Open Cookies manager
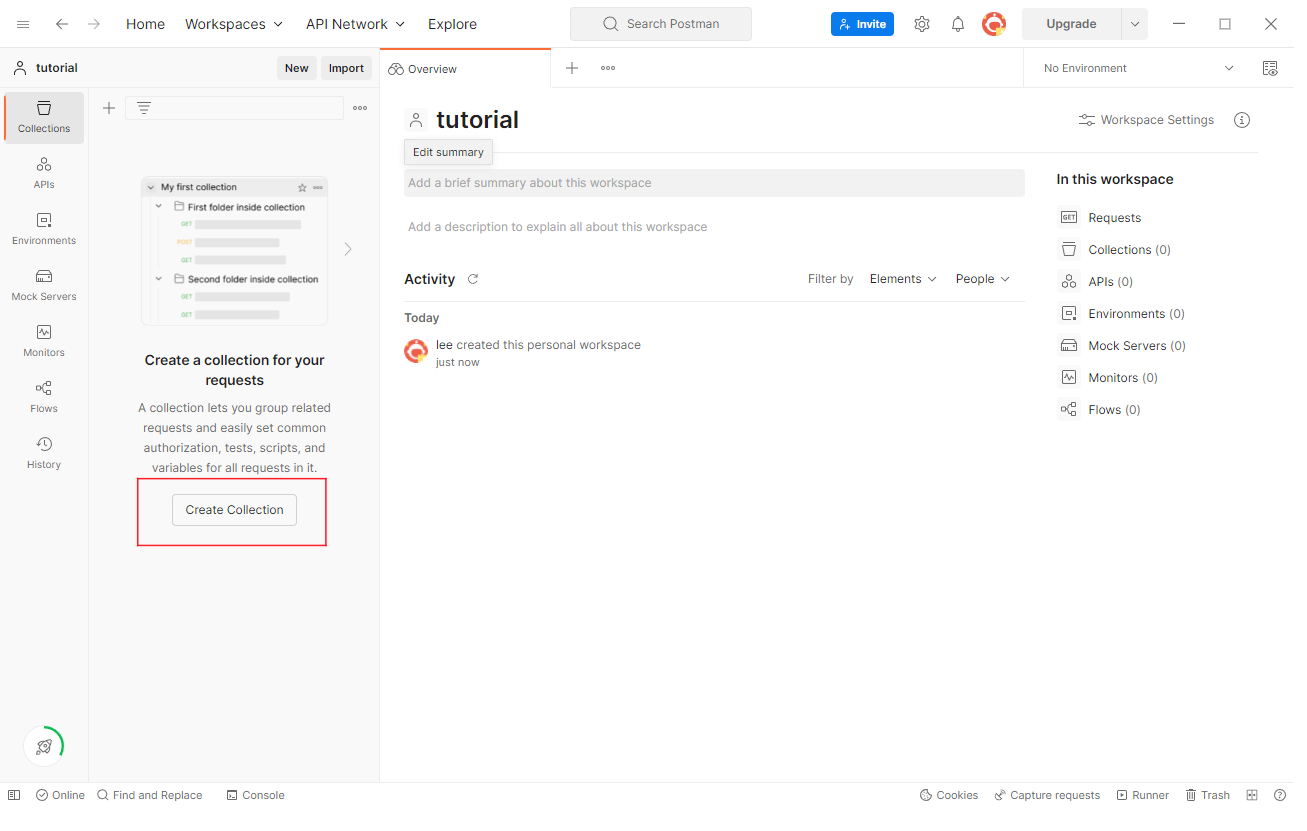This screenshot has width=1307, height=831. (949, 795)
